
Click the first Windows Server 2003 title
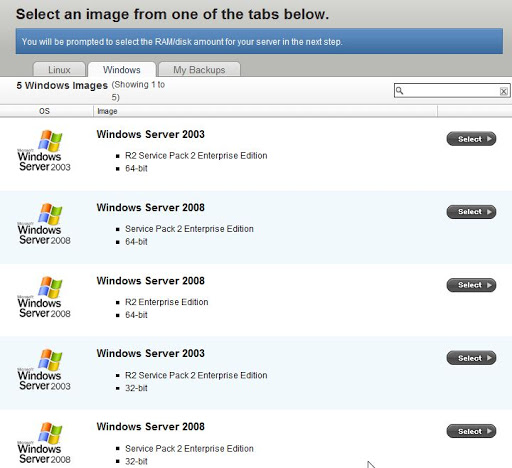(x=151, y=134)
